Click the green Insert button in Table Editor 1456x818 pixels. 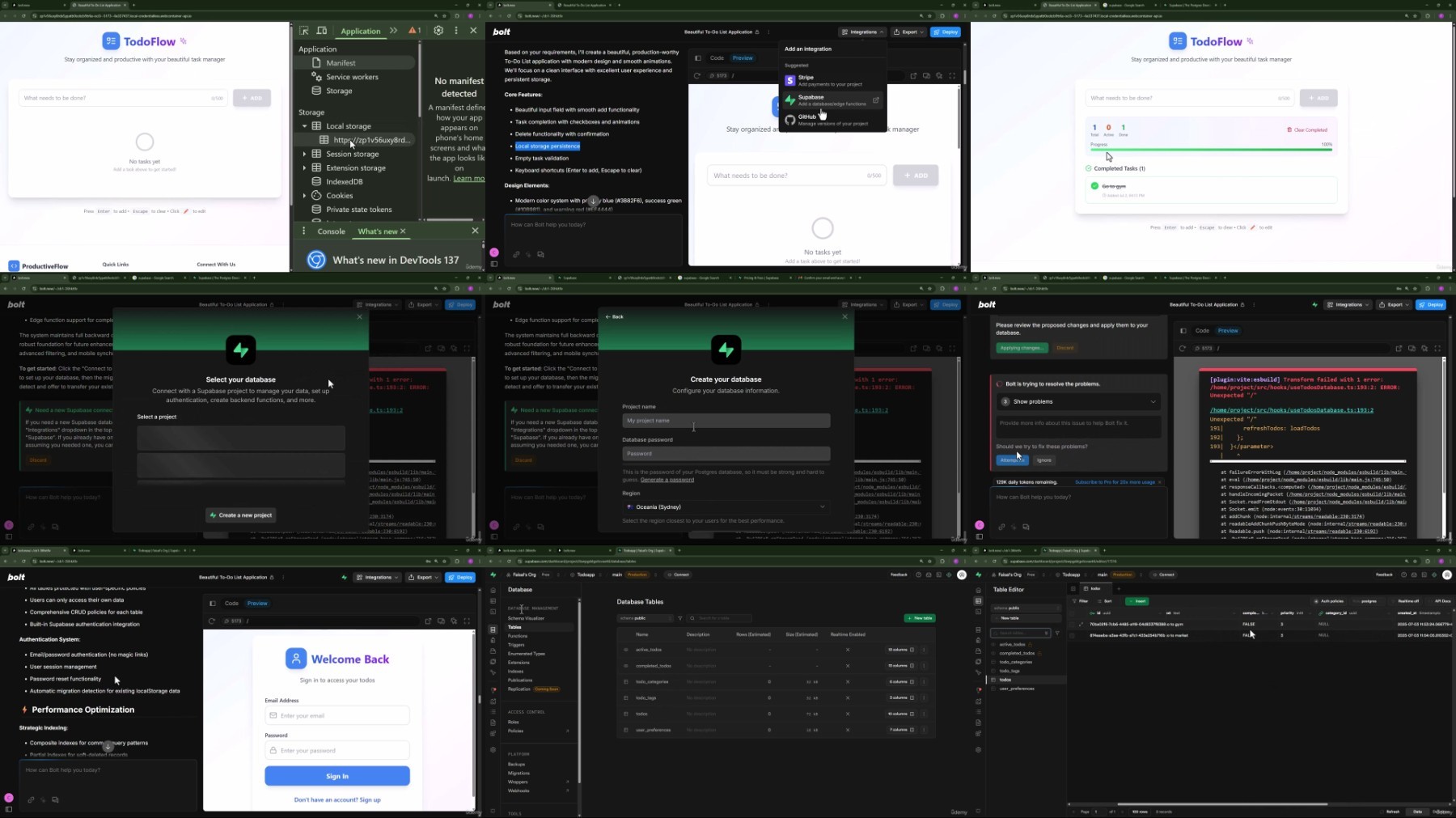click(x=1136, y=601)
